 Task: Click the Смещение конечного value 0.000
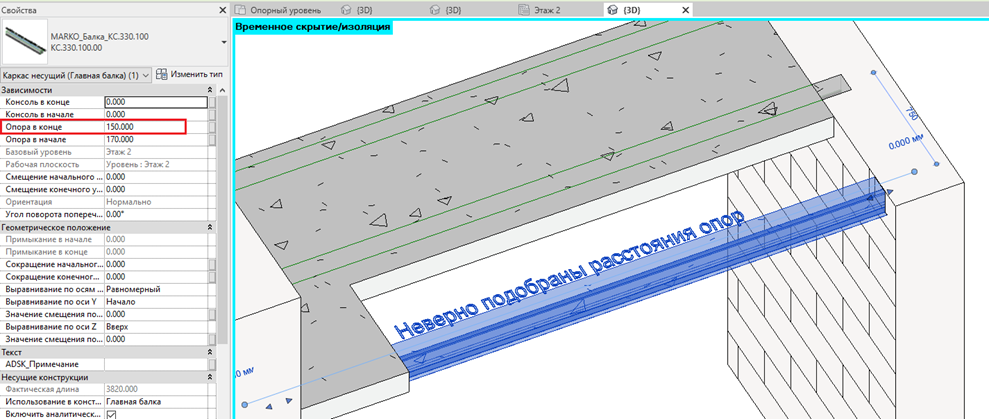pyautogui.click(x=156, y=189)
